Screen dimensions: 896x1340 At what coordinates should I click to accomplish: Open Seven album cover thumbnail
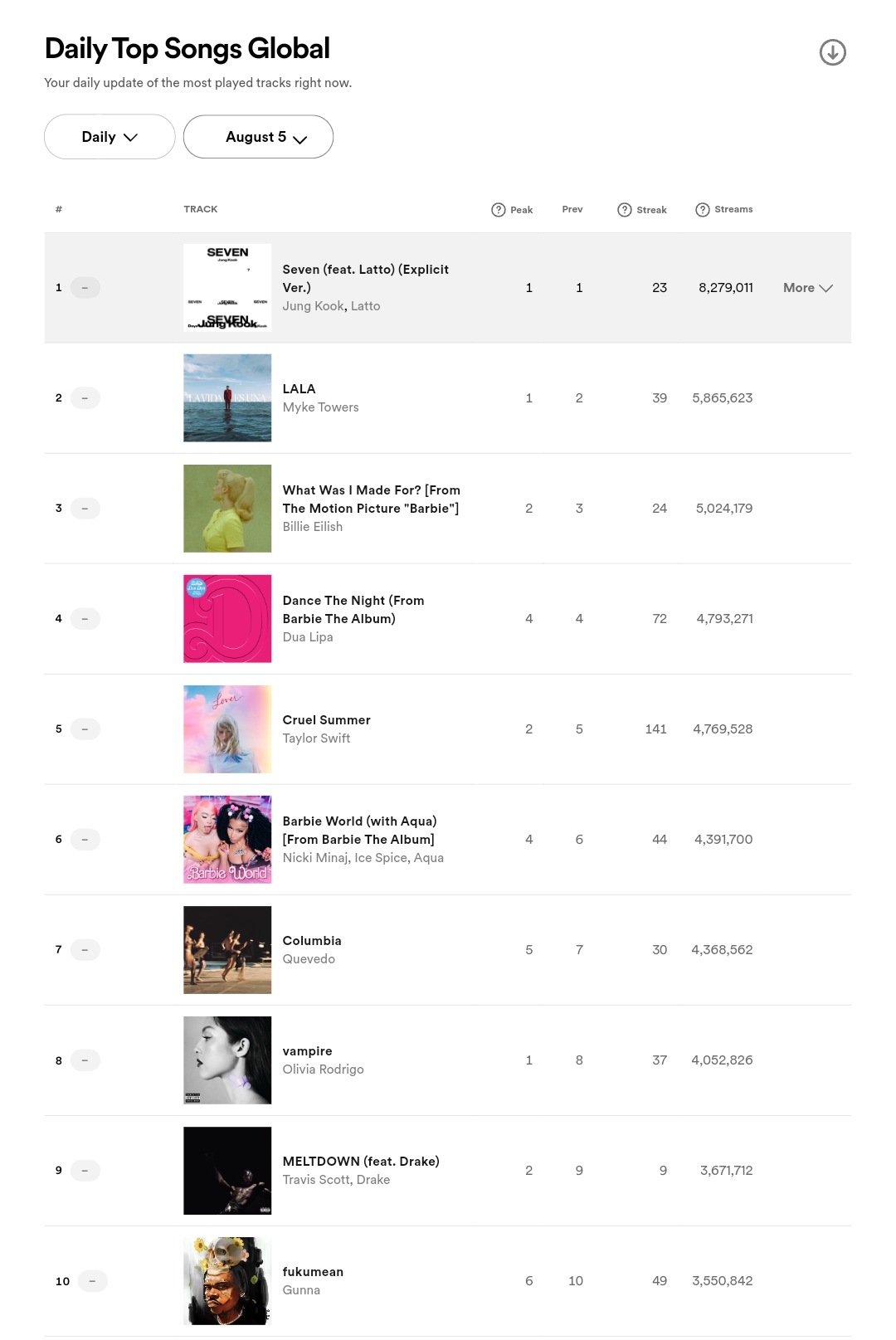(x=227, y=288)
